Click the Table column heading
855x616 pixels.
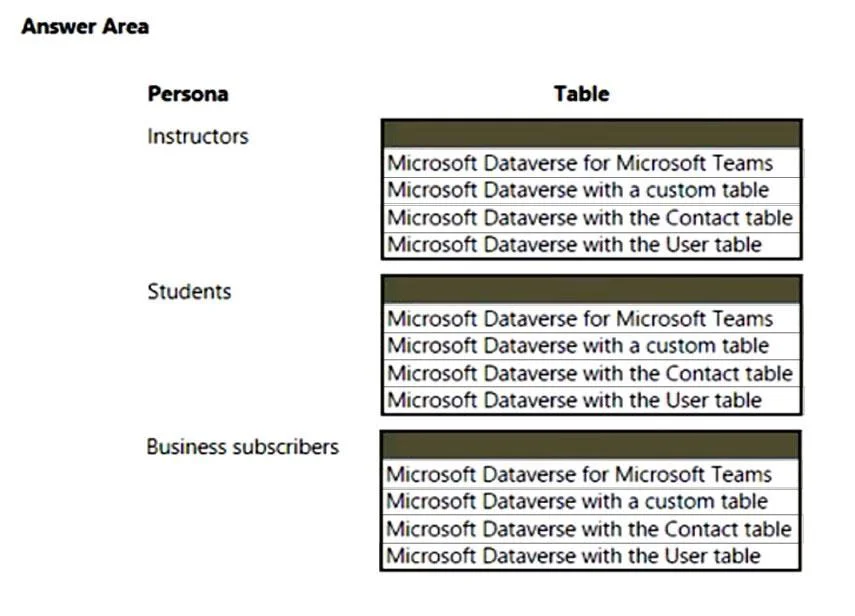[581, 94]
